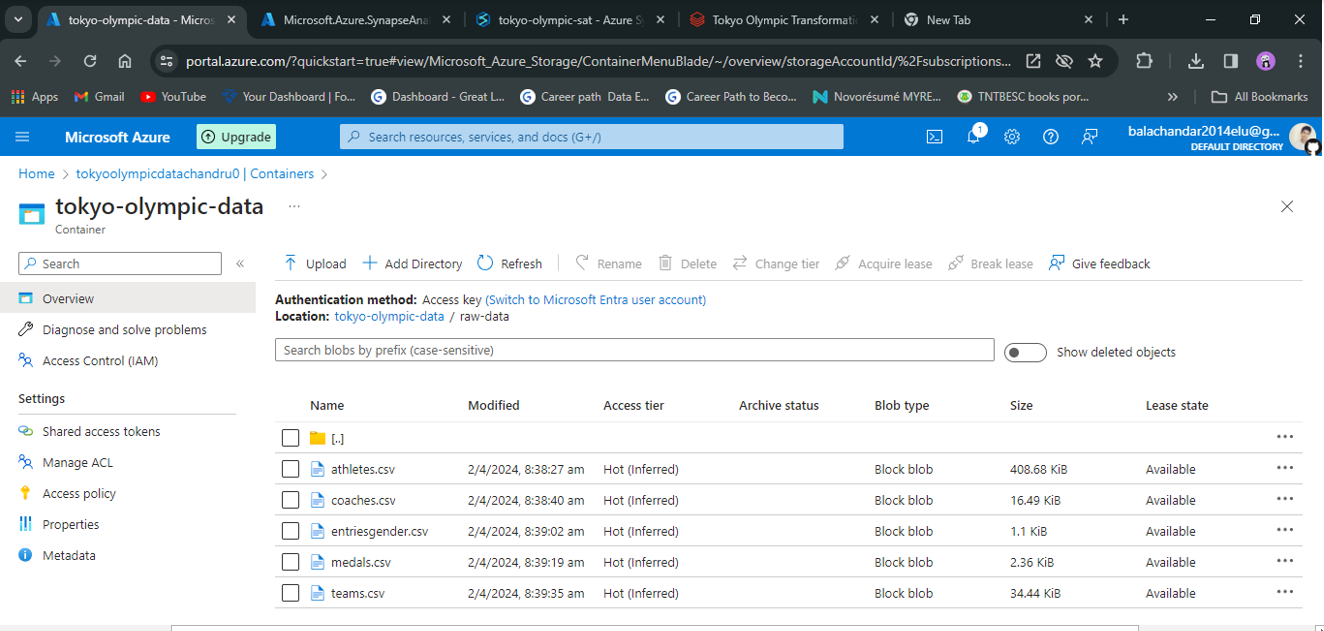Click the green Upgrade button
The height and width of the screenshot is (631, 1324).
click(x=236, y=137)
